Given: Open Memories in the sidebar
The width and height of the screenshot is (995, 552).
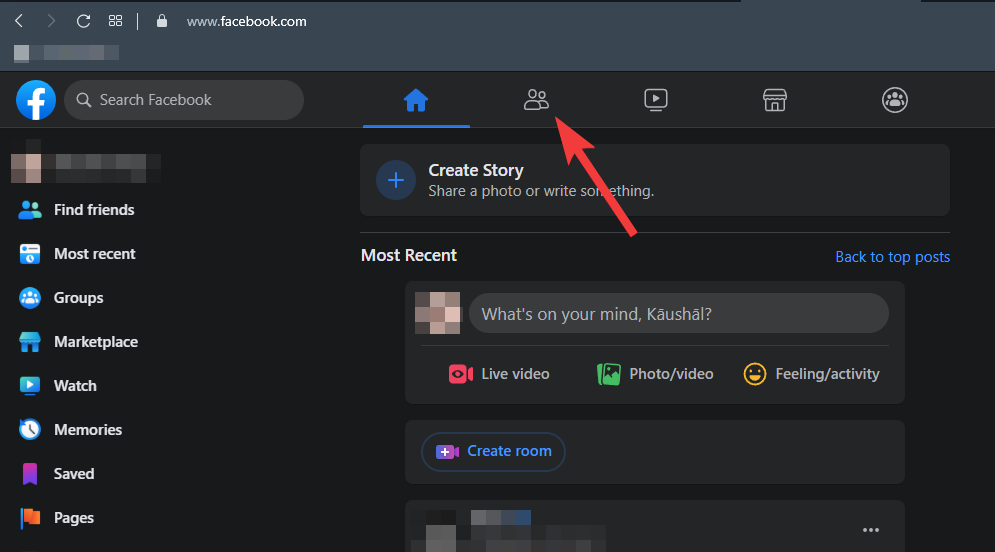Looking at the screenshot, I should pyautogui.click(x=86, y=430).
